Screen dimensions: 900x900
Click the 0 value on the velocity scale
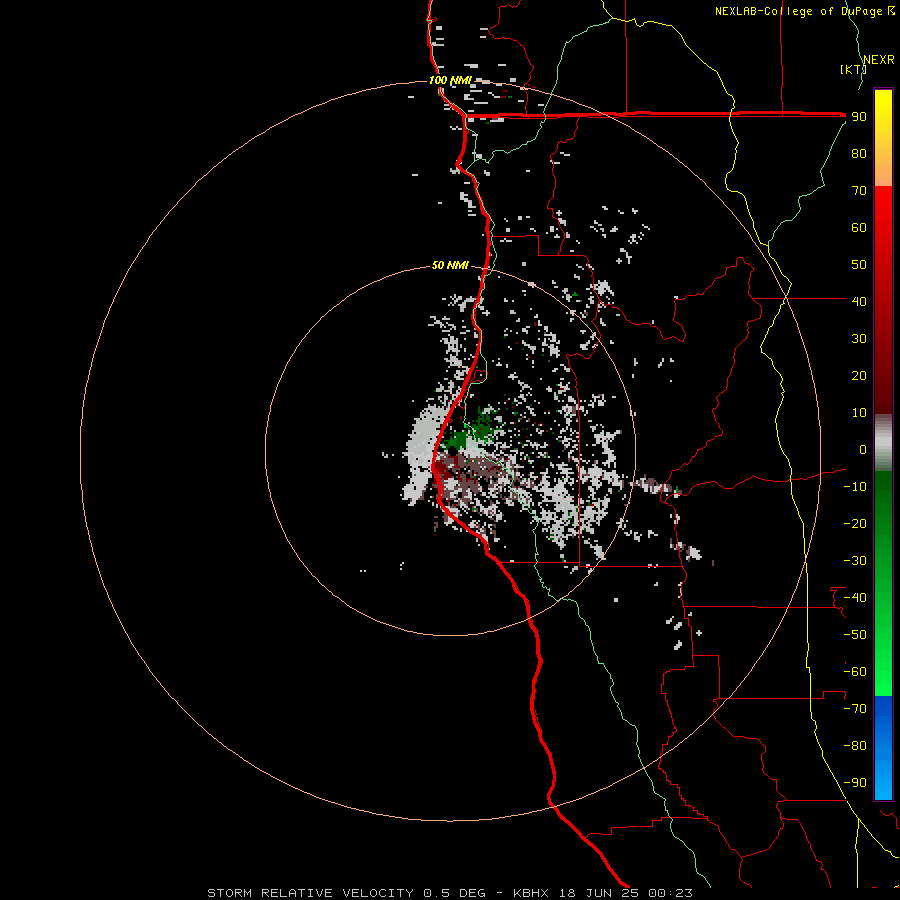(x=863, y=449)
